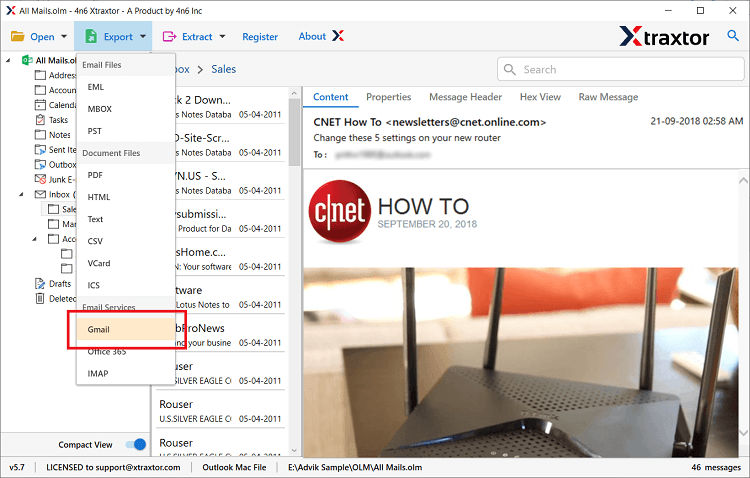Viewport: 750px width, 478px height.
Task: Choose PST export format
Action: click(125, 131)
